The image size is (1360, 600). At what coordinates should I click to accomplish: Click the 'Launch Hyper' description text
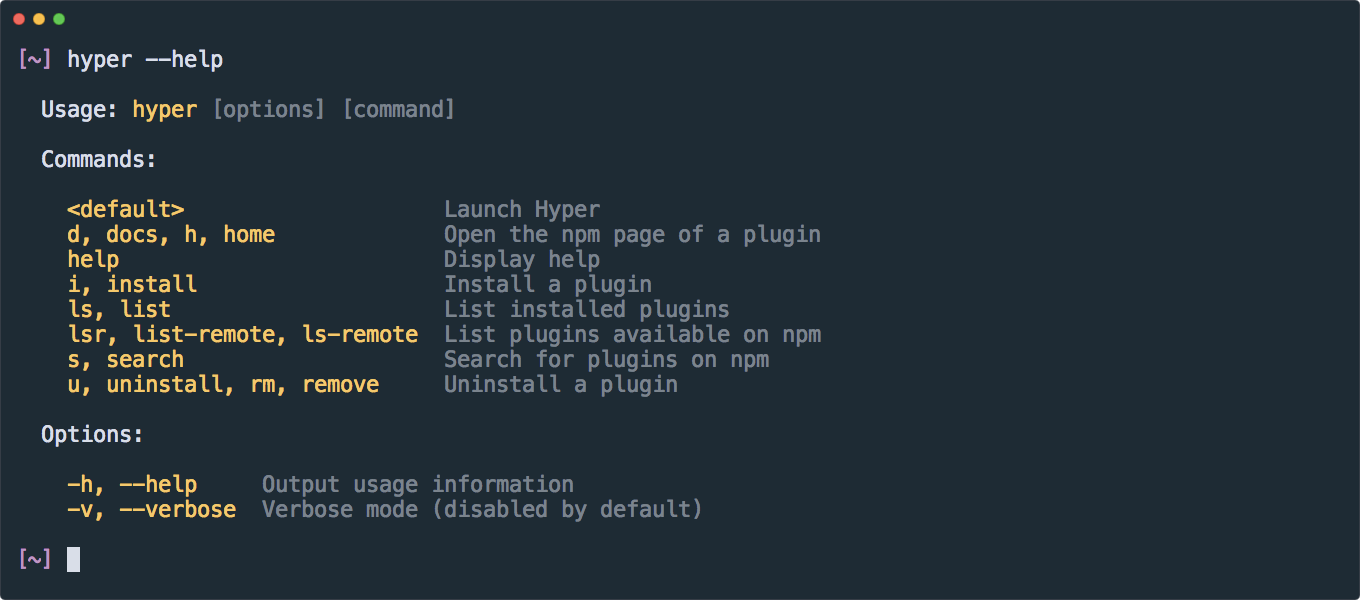pos(522,209)
